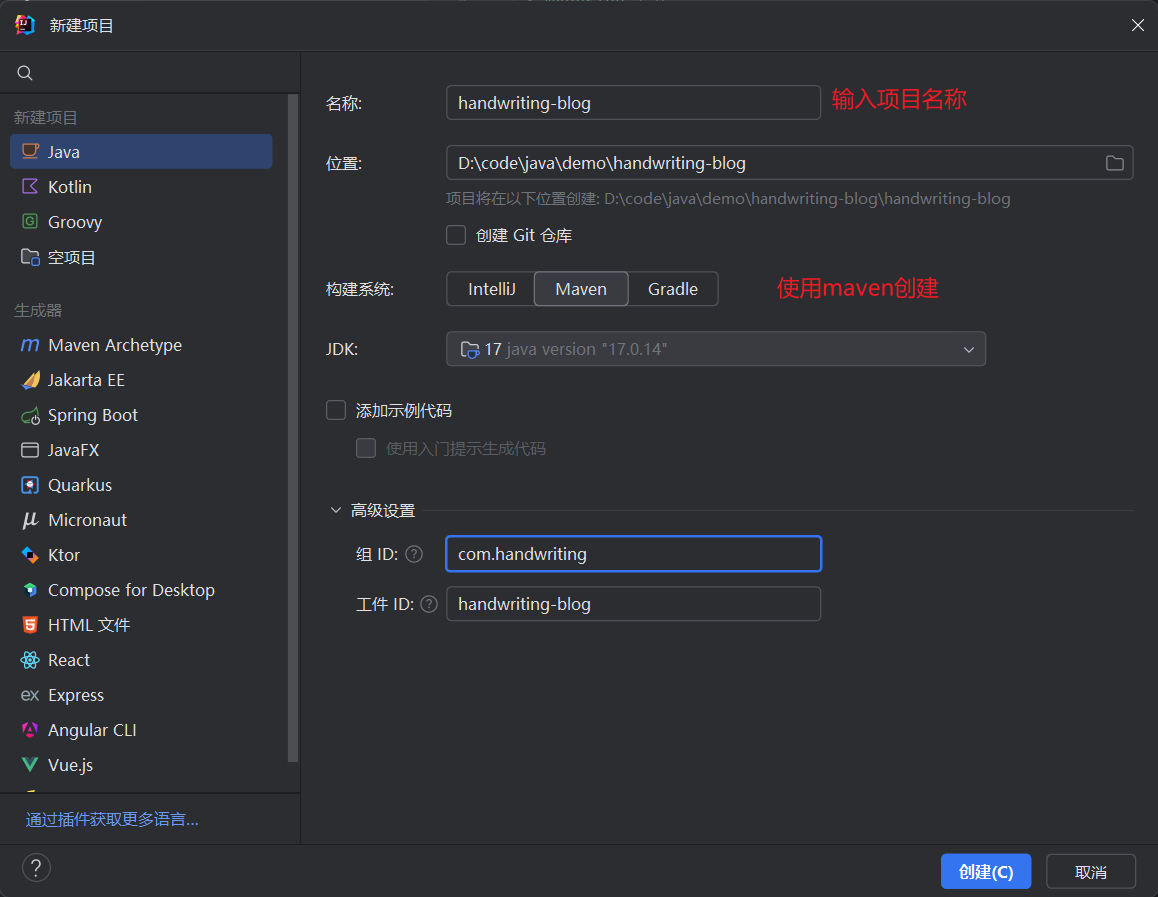Open the 通过插件获取更多语言 link

point(112,820)
